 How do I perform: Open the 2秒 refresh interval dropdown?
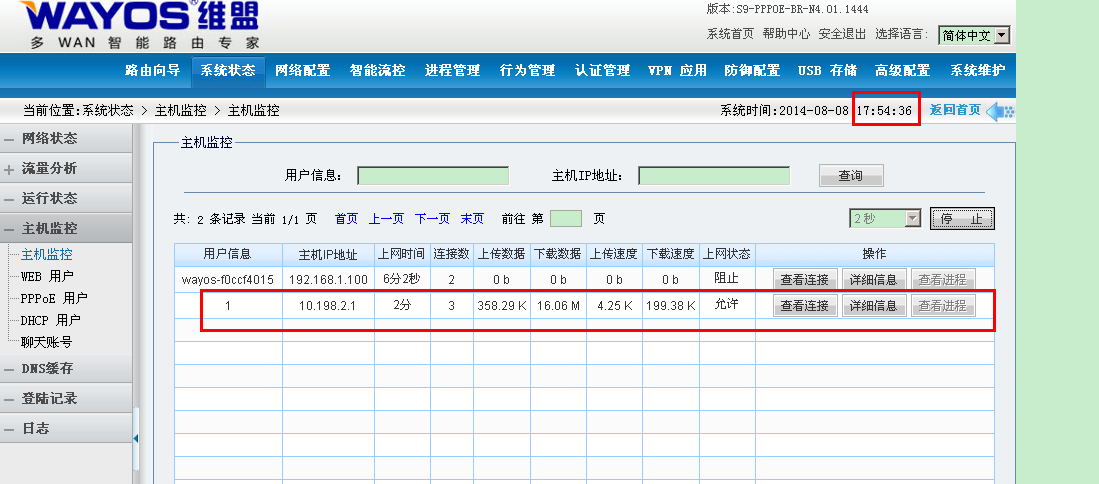(x=884, y=218)
